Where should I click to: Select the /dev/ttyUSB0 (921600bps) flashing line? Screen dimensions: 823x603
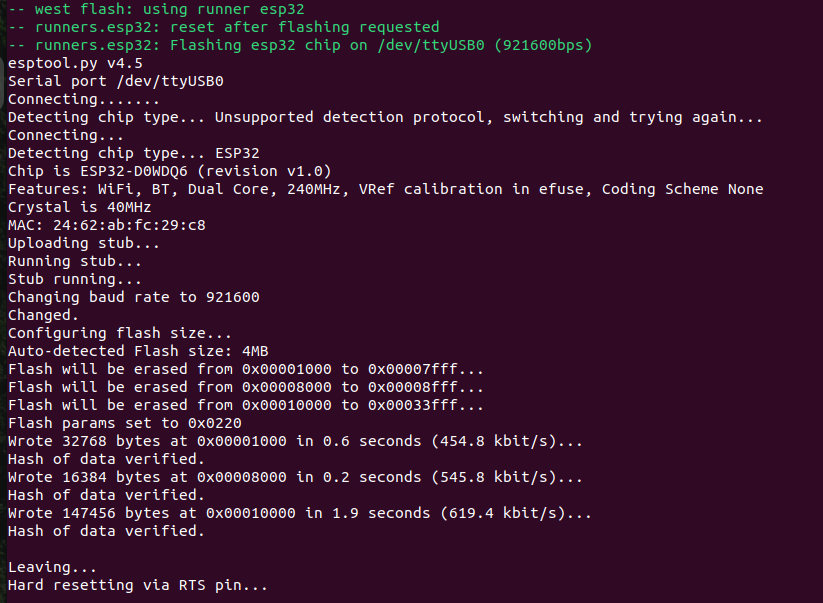pyautogui.click(x=300, y=45)
